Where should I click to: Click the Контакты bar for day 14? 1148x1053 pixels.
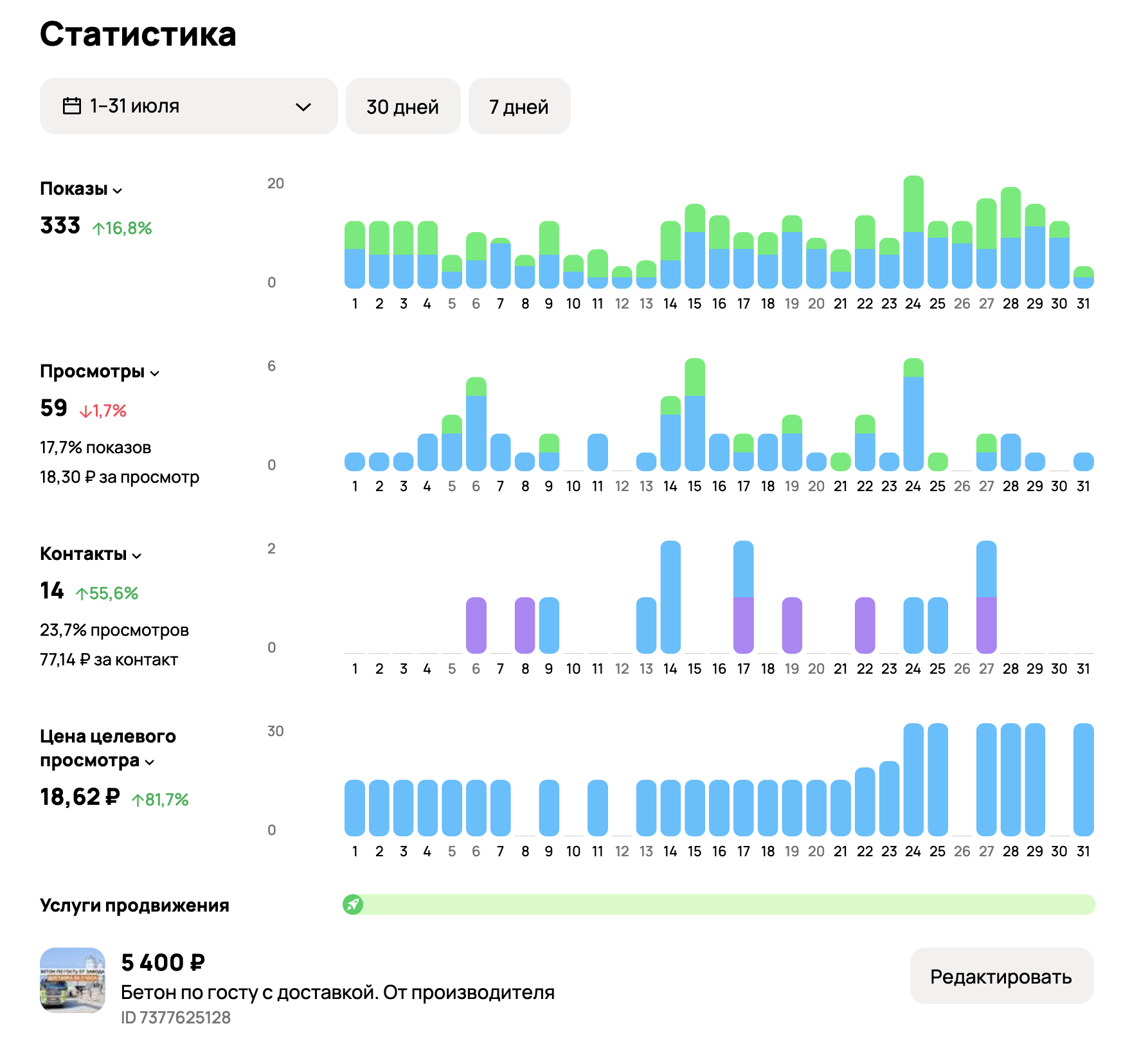pyautogui.click(x=670, y=597)
